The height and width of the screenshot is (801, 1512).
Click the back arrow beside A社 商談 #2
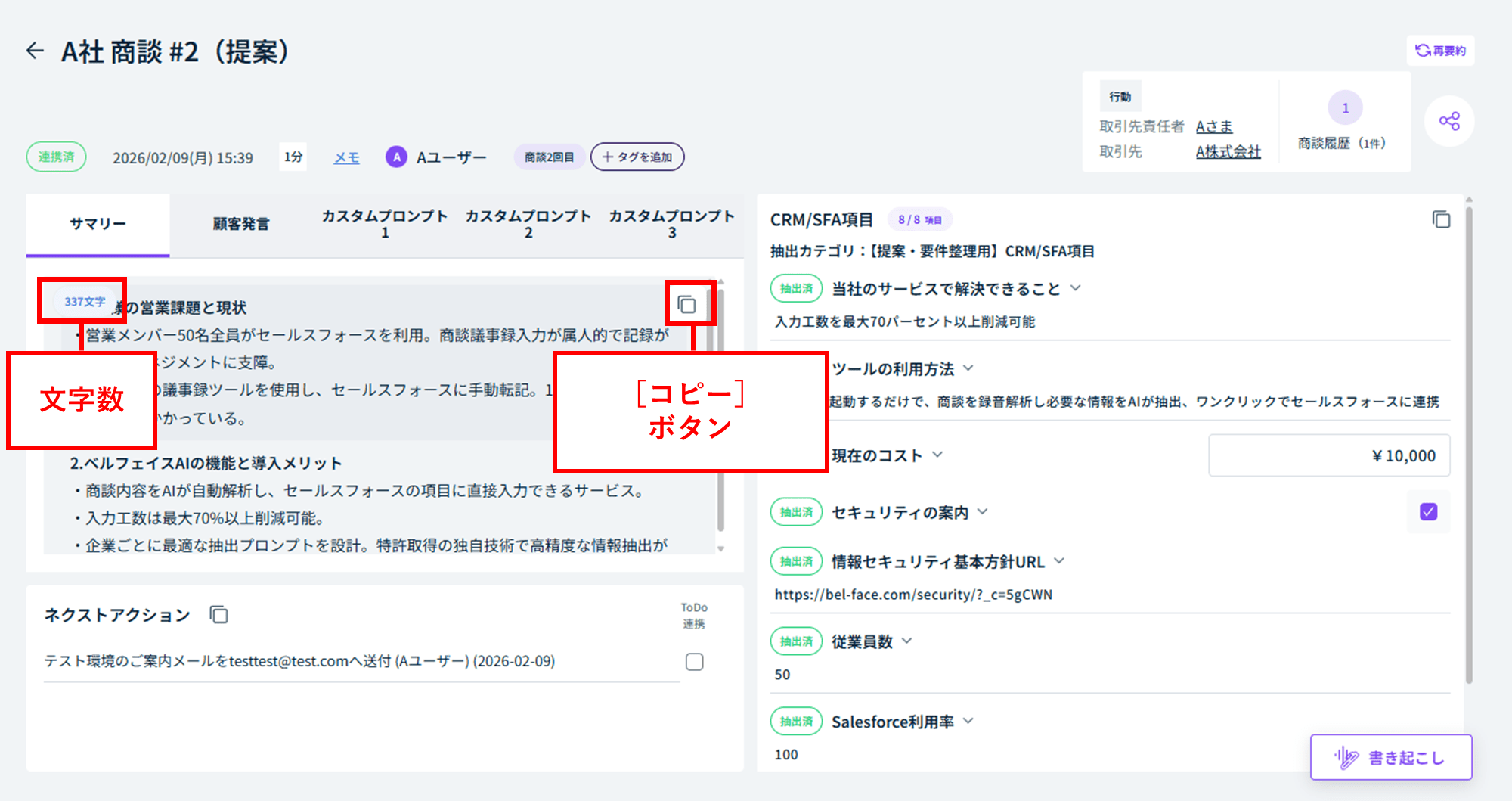[x=35, y=51]
